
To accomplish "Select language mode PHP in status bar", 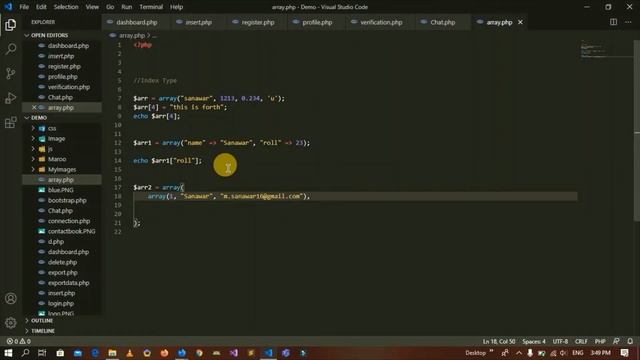I will tap(600, 341).
